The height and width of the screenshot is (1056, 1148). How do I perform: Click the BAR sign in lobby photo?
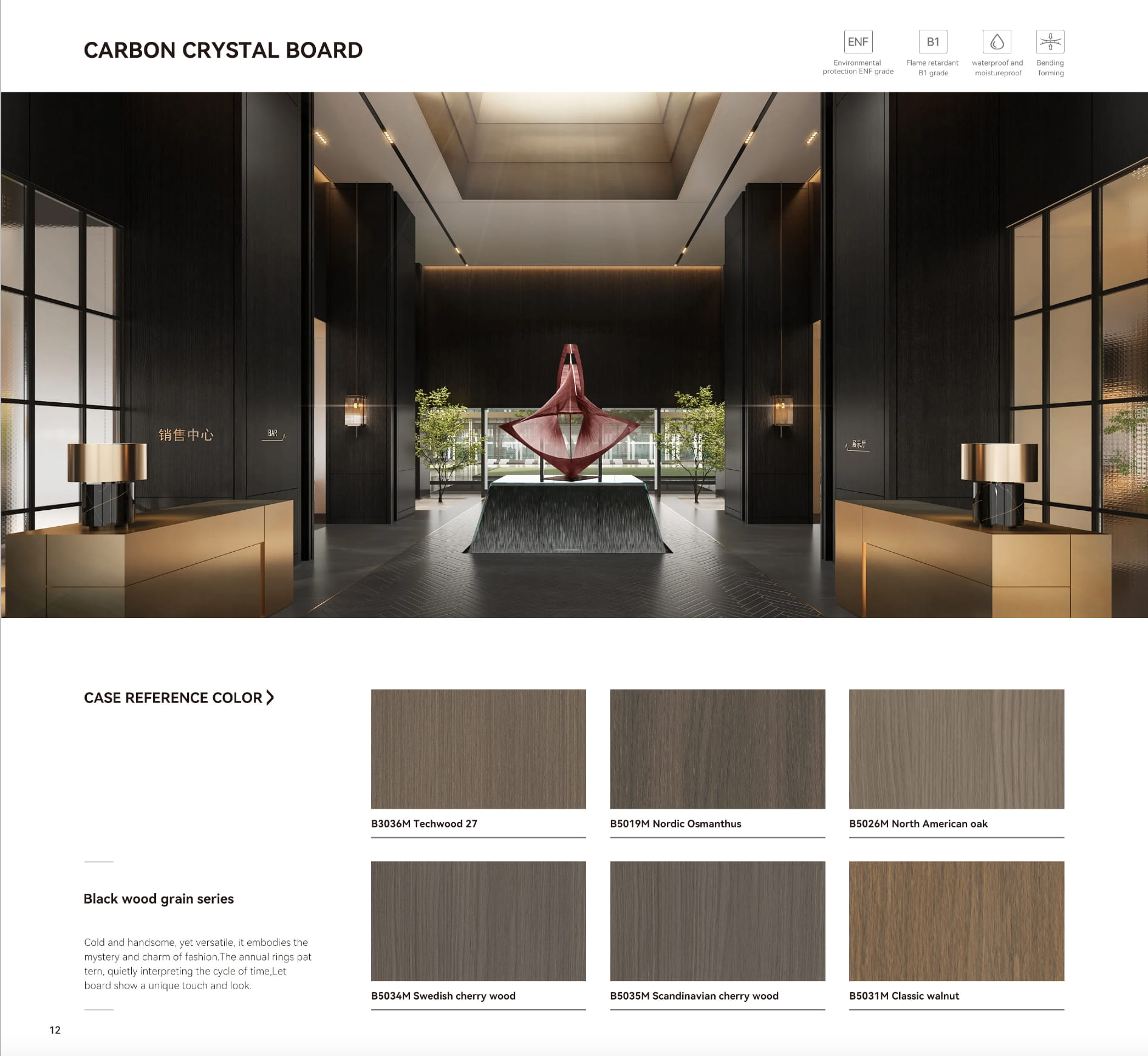(273, 433)
